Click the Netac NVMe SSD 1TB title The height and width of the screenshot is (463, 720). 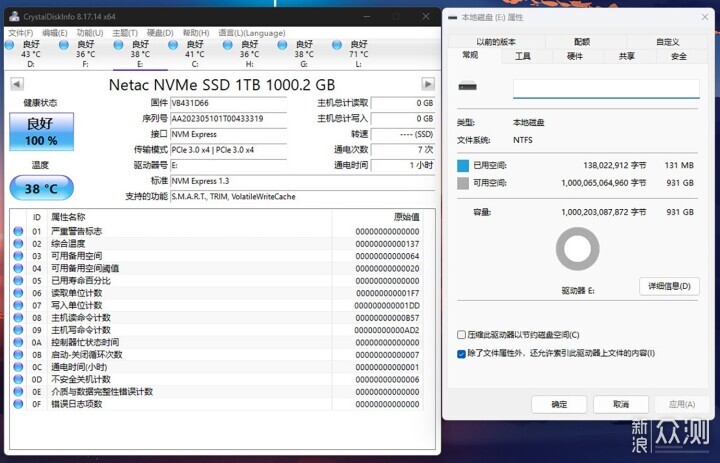[x=222, y=85]
